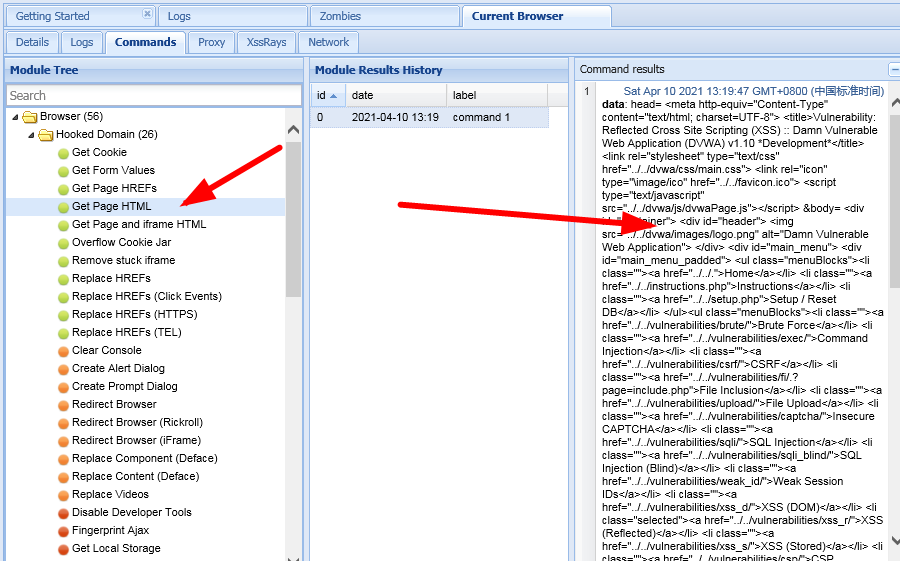Image resolution: width=900 pixels, height=561 pixels.
Task: Click green icon beside Overflow Cookie Jar
Action: 63,243
